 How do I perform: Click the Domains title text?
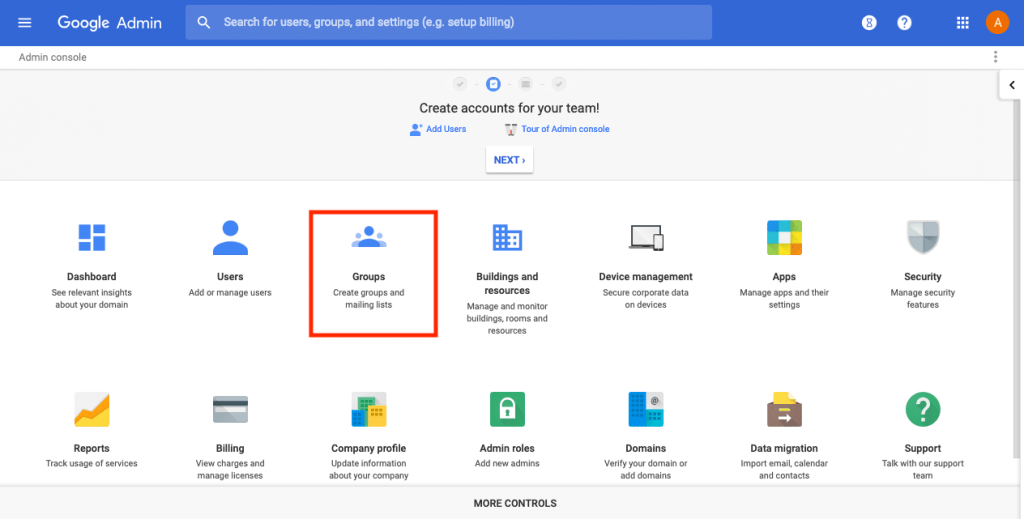(646, 448)
